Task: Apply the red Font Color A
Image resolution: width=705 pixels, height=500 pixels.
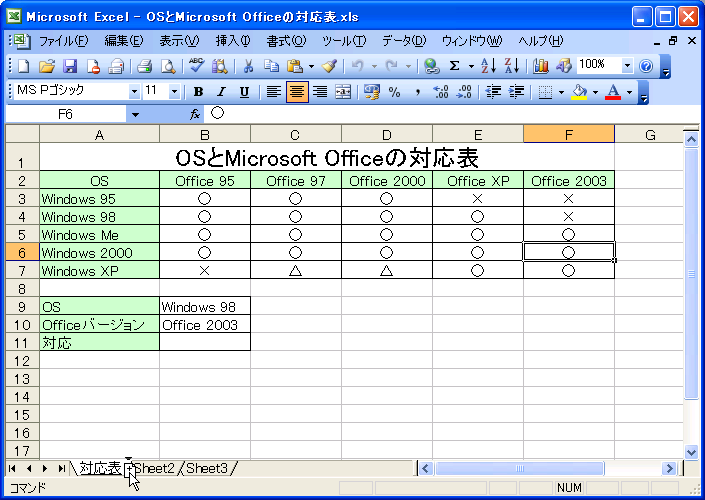Action: [x=613, y=92]
